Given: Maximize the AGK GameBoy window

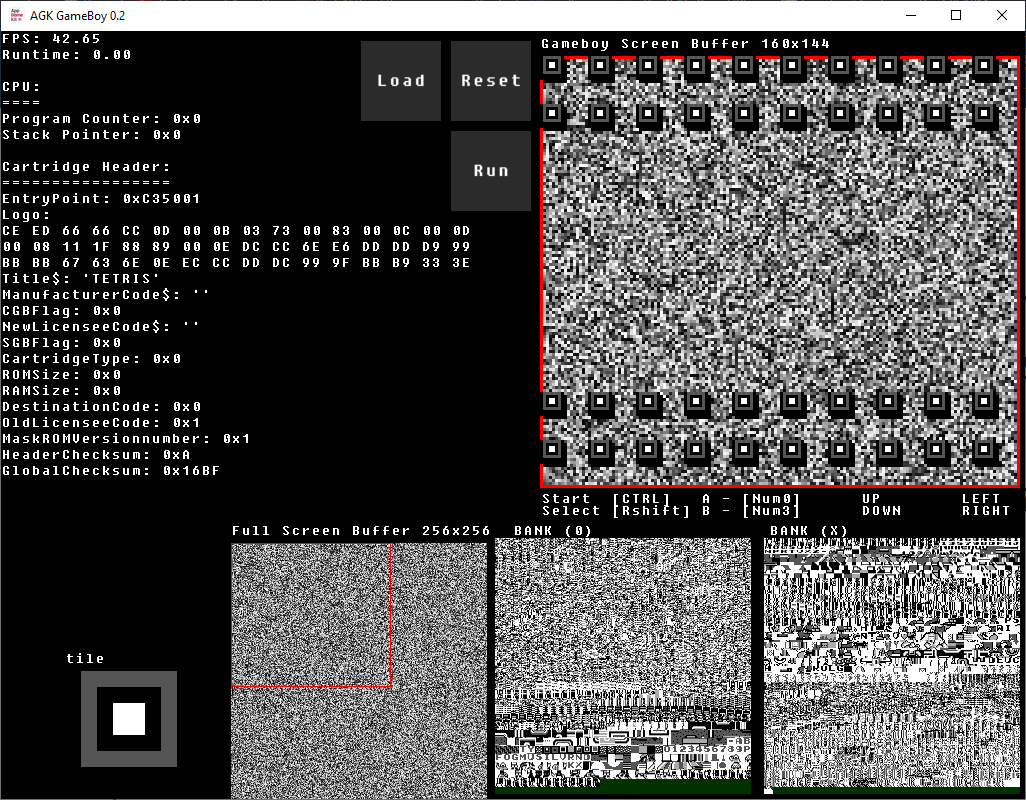Looking at the screenshot, I should pos(956,15).
